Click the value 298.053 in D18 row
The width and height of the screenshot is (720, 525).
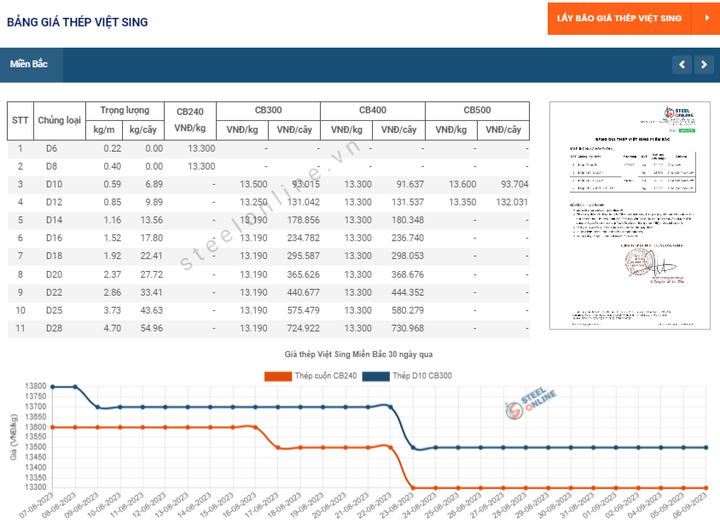click(408, 256)
